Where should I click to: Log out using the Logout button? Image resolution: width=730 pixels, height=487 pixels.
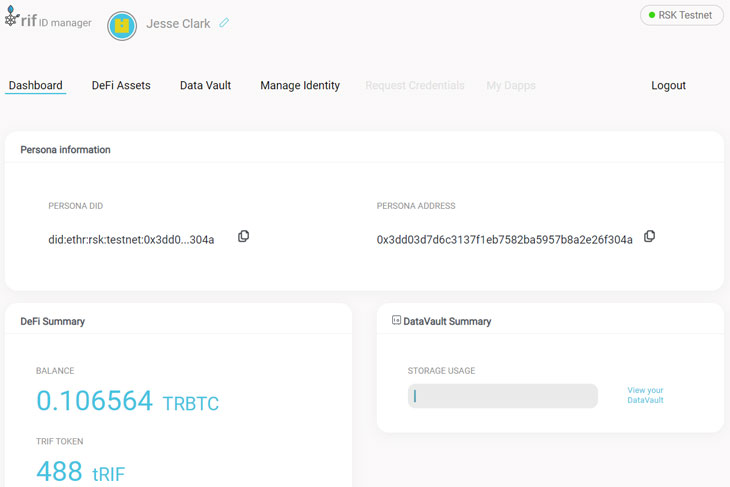[x=668, y=86]
